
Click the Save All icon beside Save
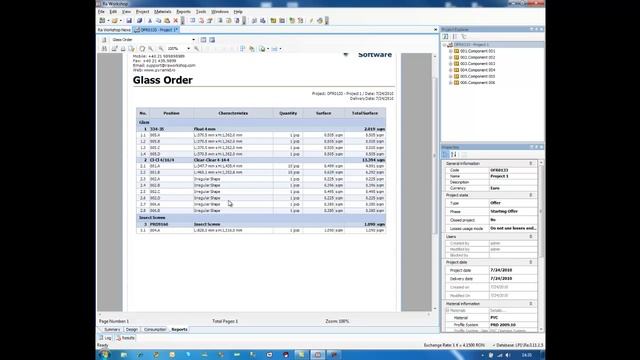[139, 21]
